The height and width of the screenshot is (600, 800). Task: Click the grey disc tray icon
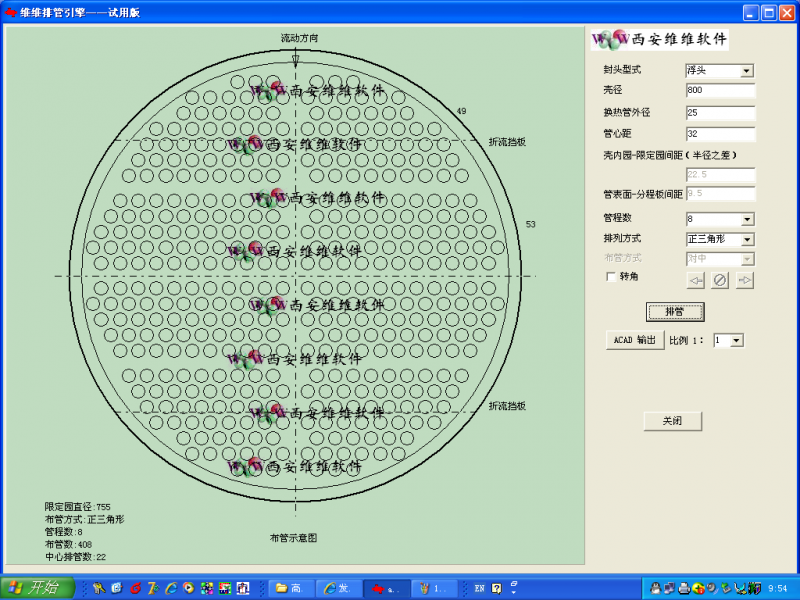click(x=712, y=588)
